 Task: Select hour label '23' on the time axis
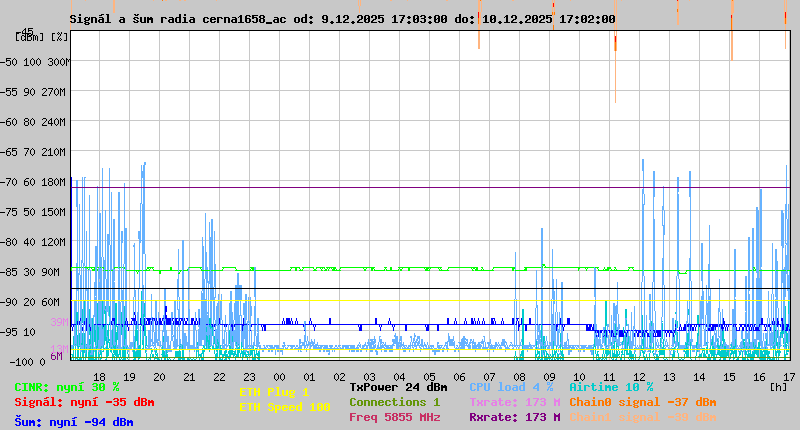249,377
